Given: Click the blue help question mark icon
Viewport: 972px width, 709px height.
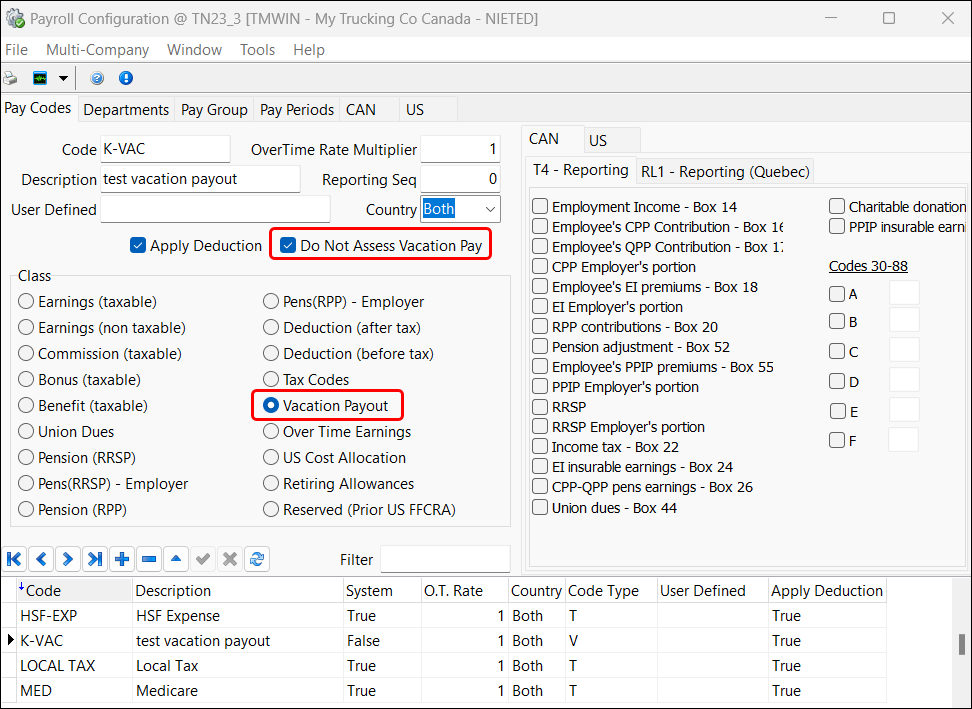Looking at the screenshot, I should pos(97,78).
